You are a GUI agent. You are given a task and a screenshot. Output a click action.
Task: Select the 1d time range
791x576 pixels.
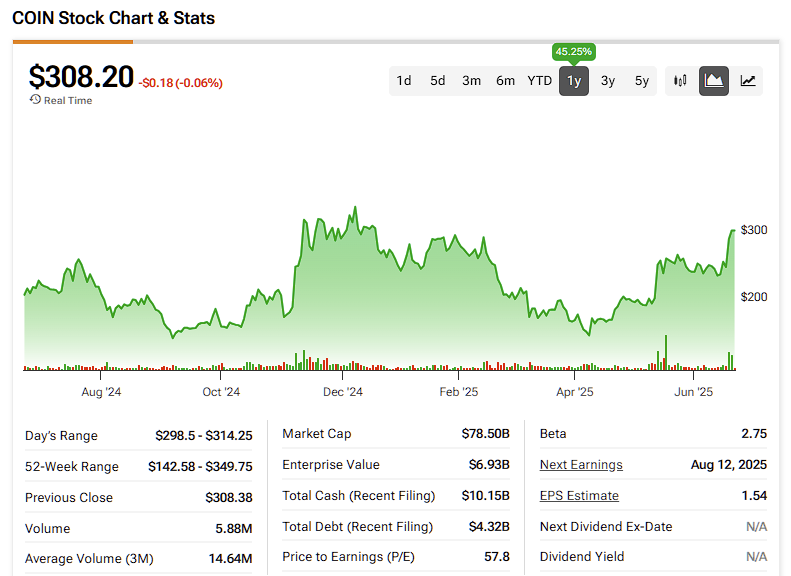[404, 81]
